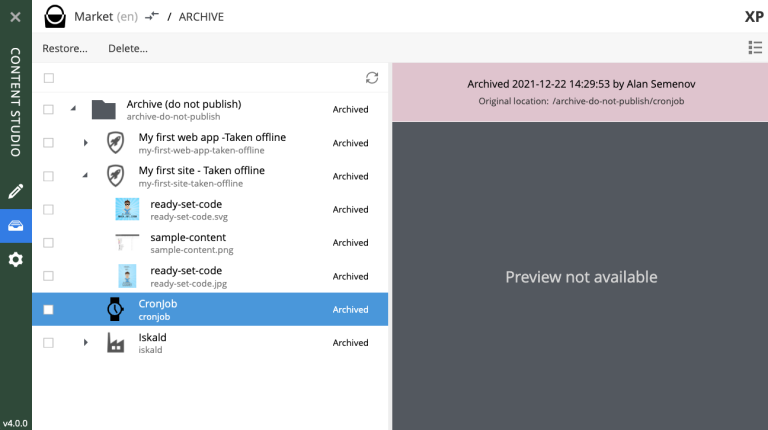
Task: Click the Market project logo icon
Action: coord(56,16)
